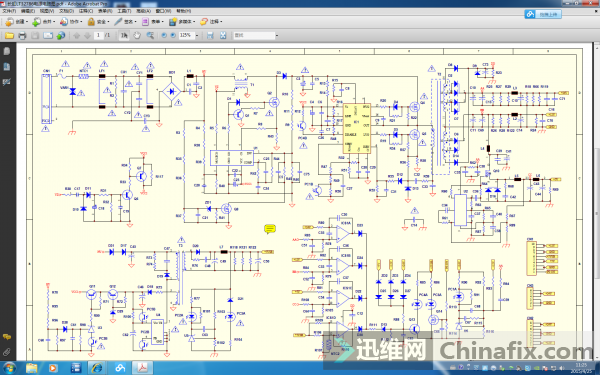
Task: Open the Bookmarks panel in the sidebar
Action: (x=7, y=67)
